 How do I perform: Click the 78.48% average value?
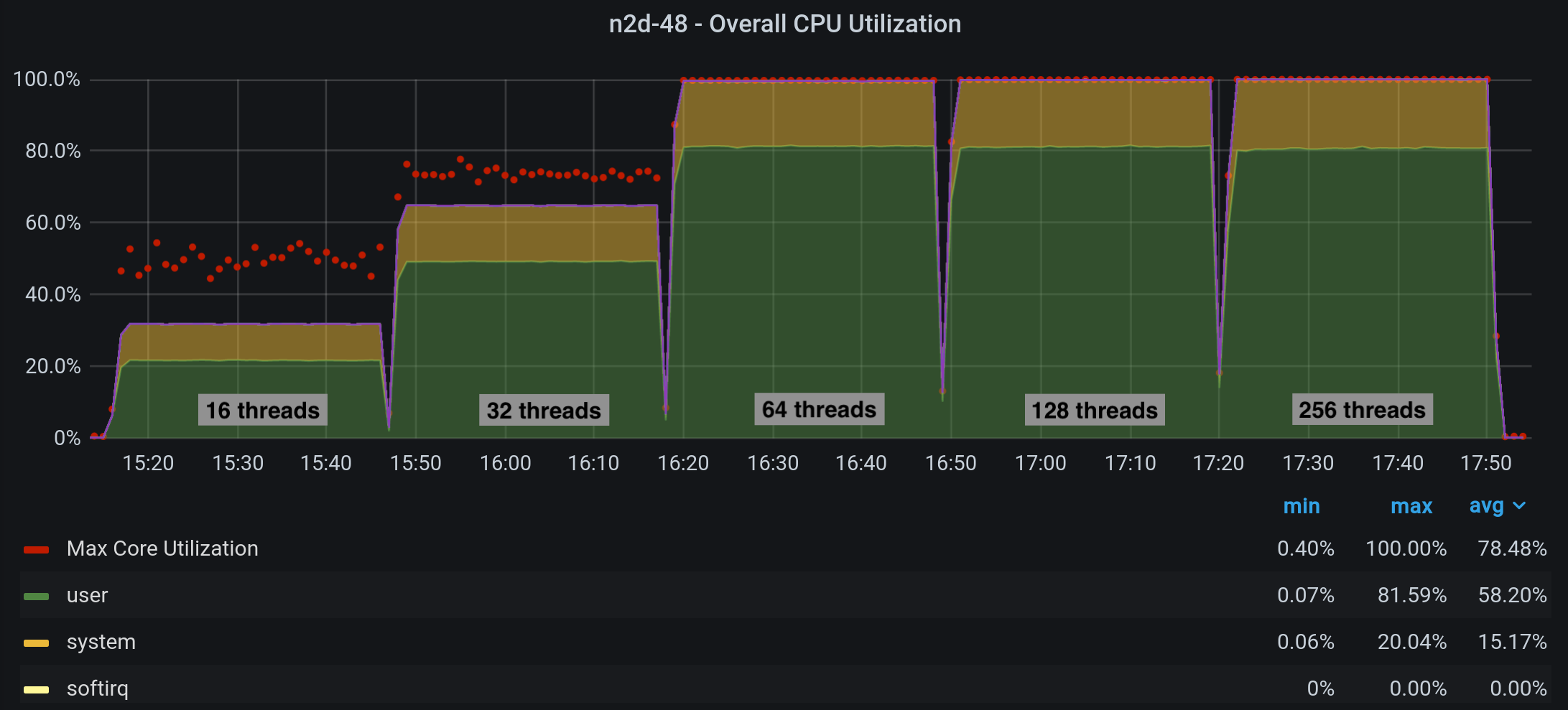coord(1512,548)
